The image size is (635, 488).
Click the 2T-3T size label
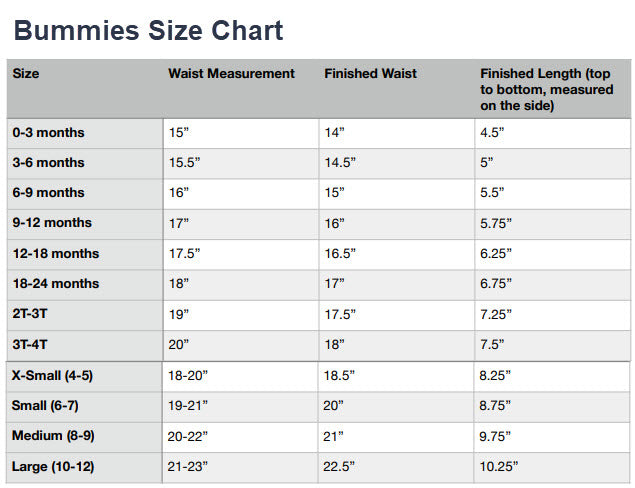tap(32, 314)
